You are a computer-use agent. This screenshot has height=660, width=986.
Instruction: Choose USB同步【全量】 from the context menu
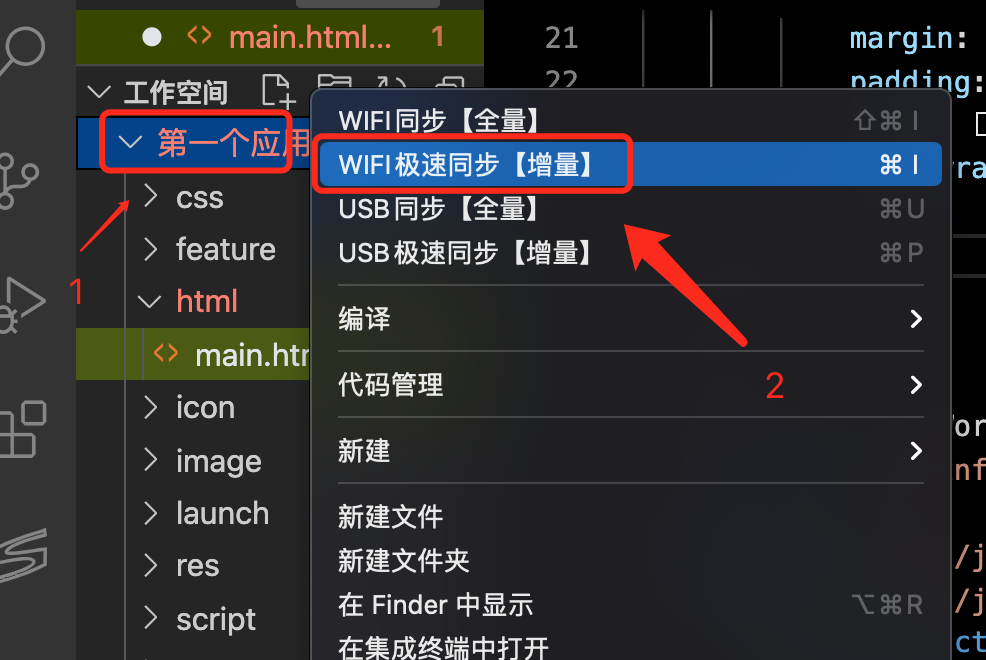click(631, 209)
